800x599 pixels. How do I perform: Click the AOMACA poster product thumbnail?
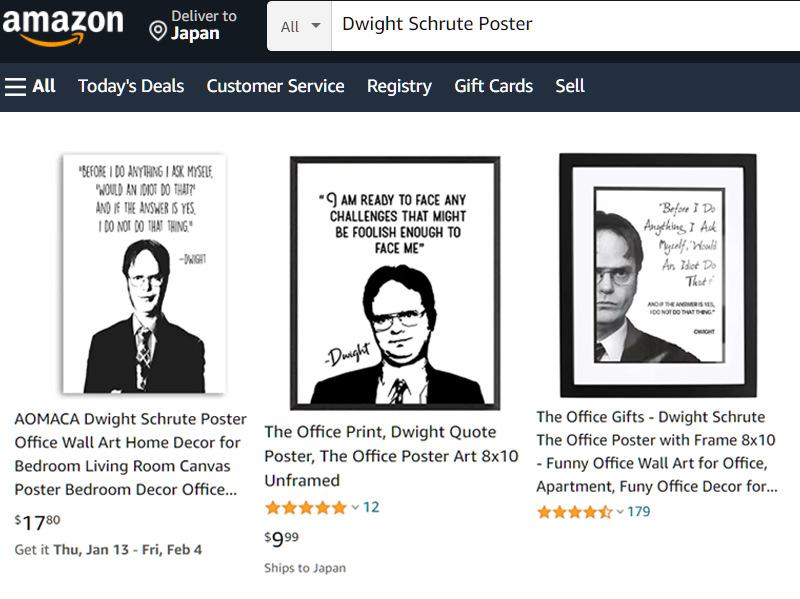[143, 273]
